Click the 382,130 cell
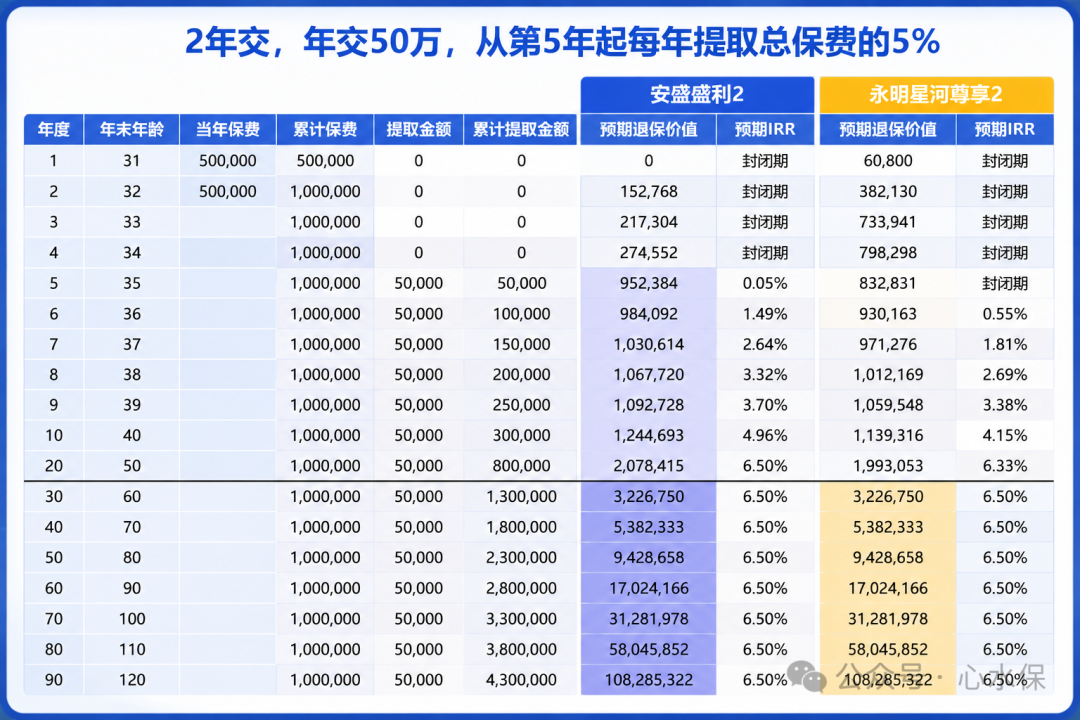 click(x=888, y=192)
